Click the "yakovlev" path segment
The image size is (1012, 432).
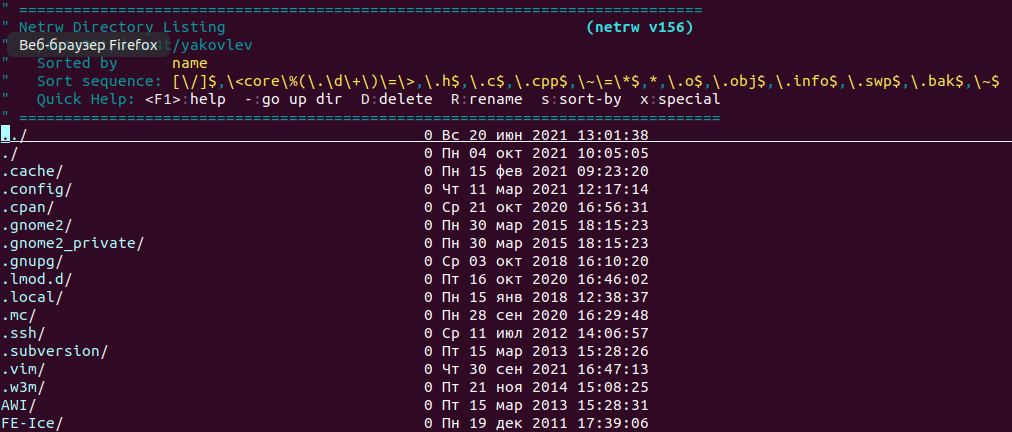[216, 45]
